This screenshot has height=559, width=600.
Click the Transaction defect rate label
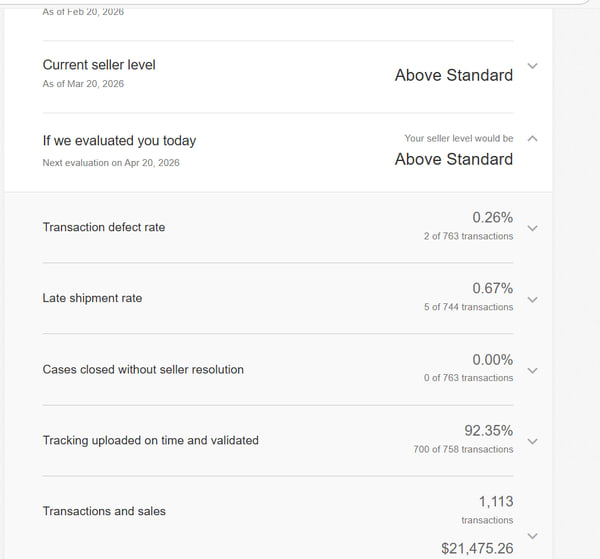coord(104,227)
